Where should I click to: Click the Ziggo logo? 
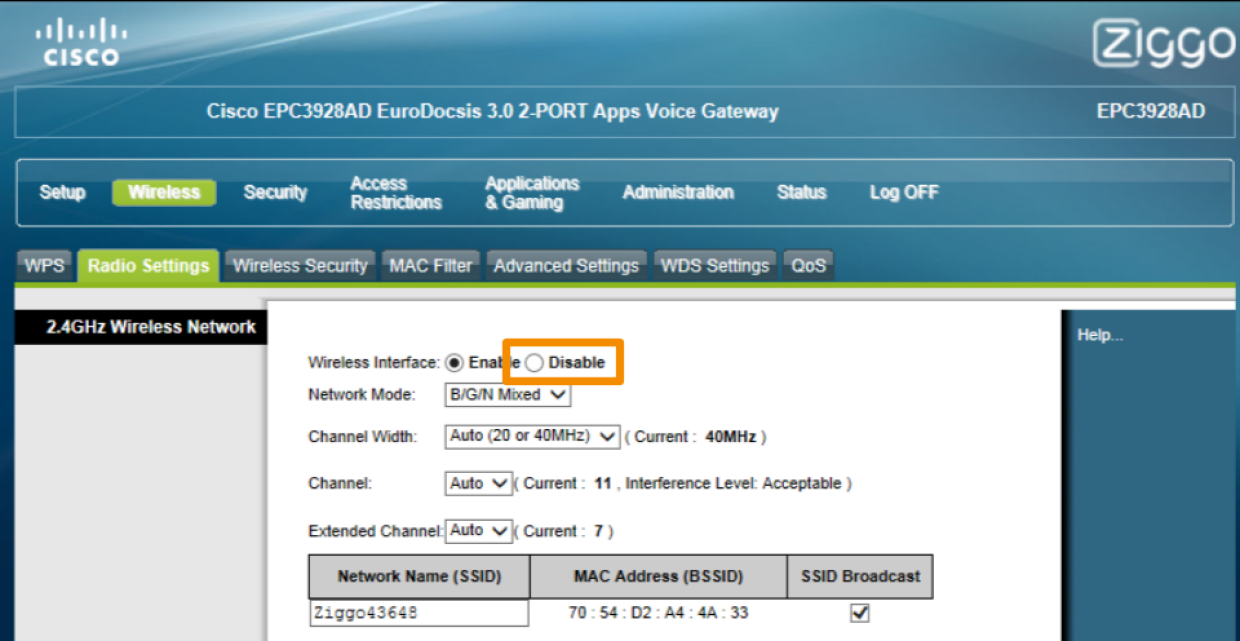pyautogui.click(x=1164, y=45)
